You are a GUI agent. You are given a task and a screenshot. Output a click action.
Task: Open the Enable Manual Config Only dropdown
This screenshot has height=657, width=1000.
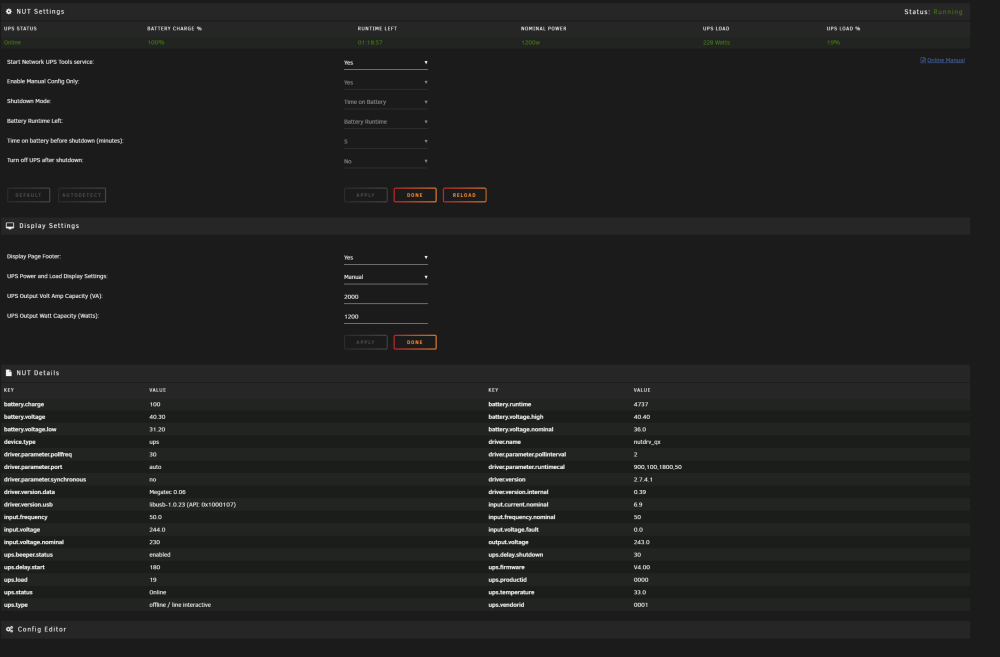(x=385, y=82)
